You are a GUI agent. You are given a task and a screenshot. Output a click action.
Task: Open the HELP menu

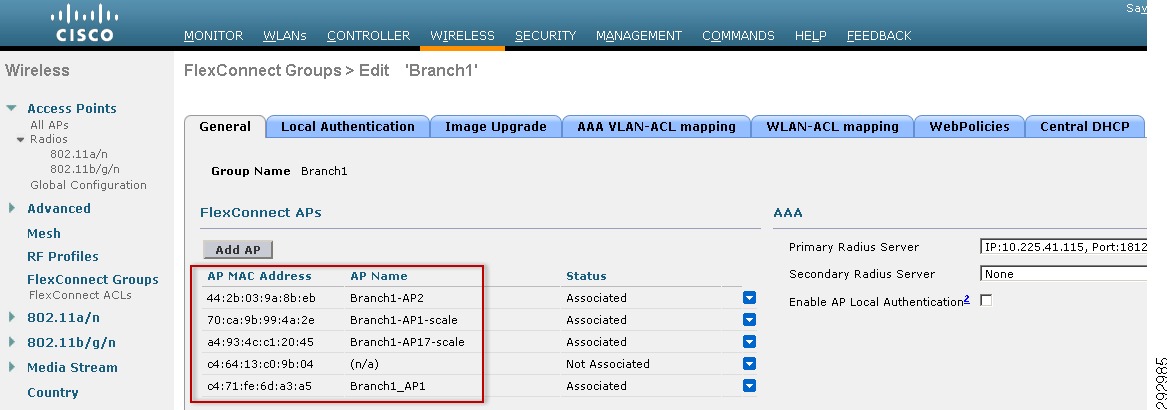(x=811, y=36)
